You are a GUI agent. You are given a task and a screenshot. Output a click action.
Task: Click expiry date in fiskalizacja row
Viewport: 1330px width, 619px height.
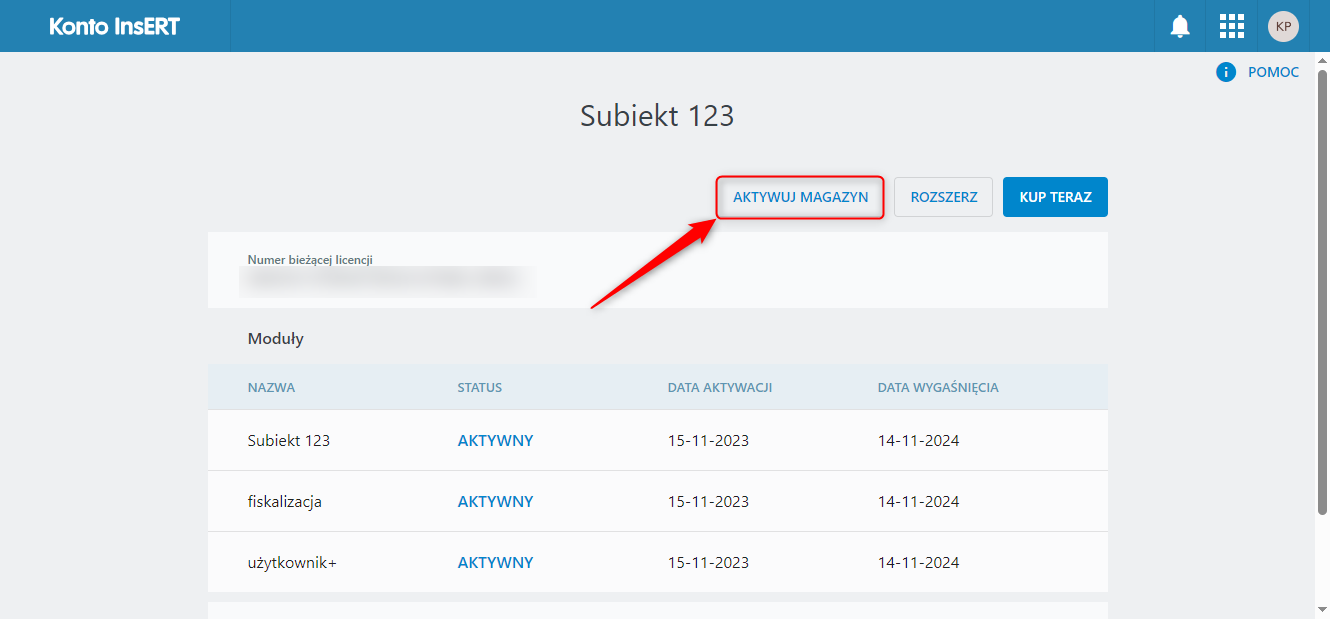click(x=919, y=501)
